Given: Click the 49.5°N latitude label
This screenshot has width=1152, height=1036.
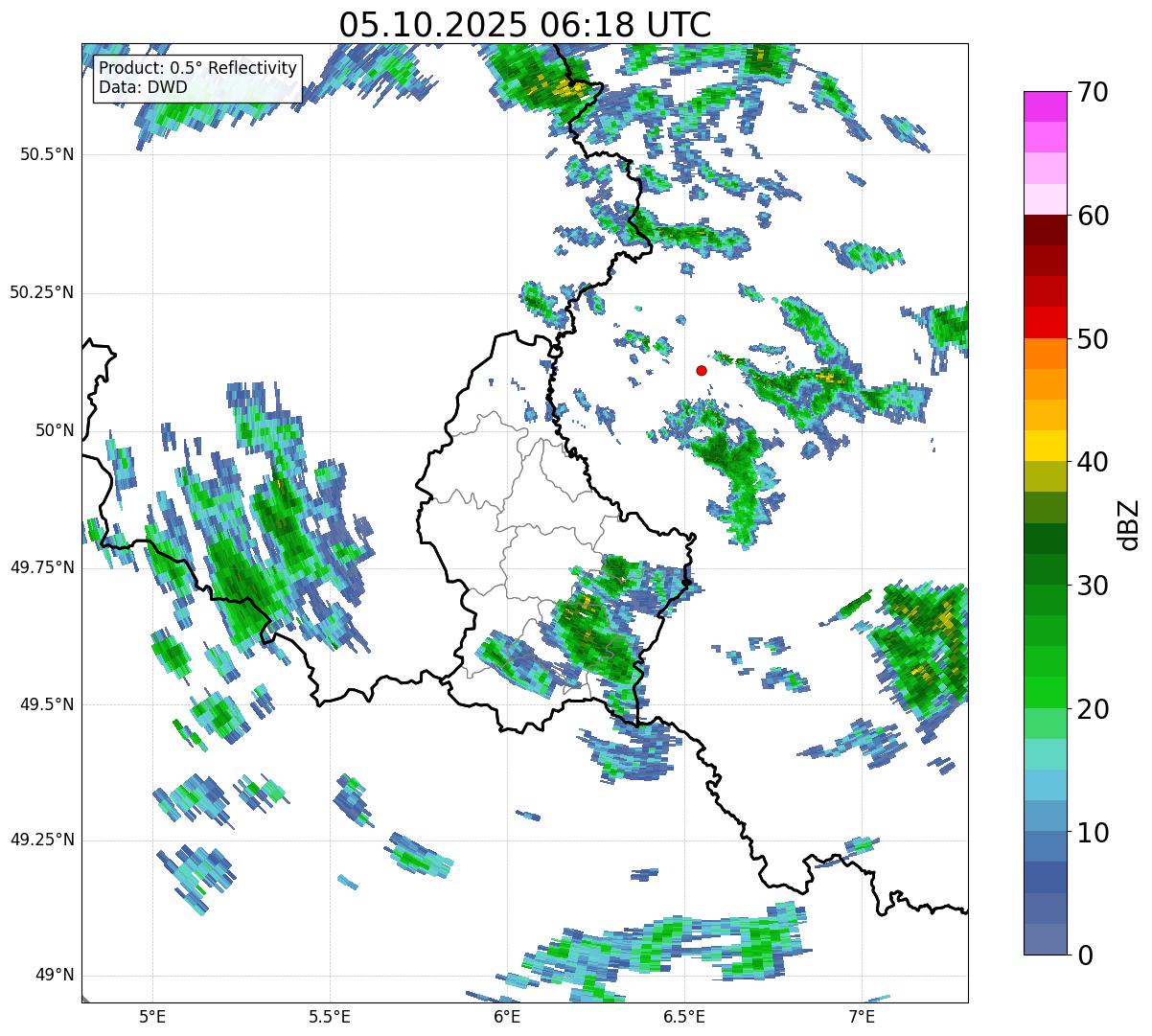Looking at the screenshot, I should point(47,704).
